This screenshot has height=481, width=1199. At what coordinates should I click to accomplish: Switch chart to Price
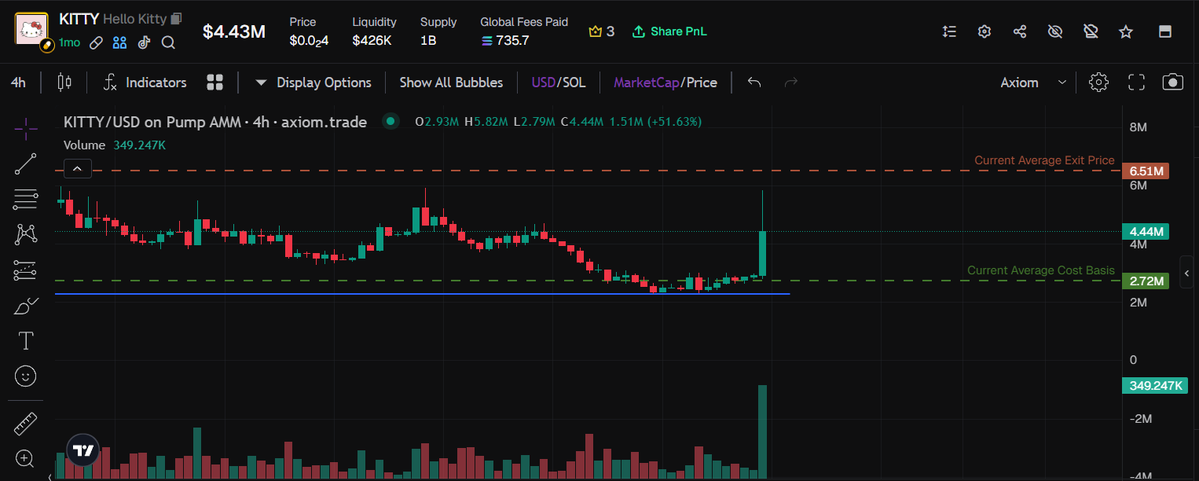(701, 83)
